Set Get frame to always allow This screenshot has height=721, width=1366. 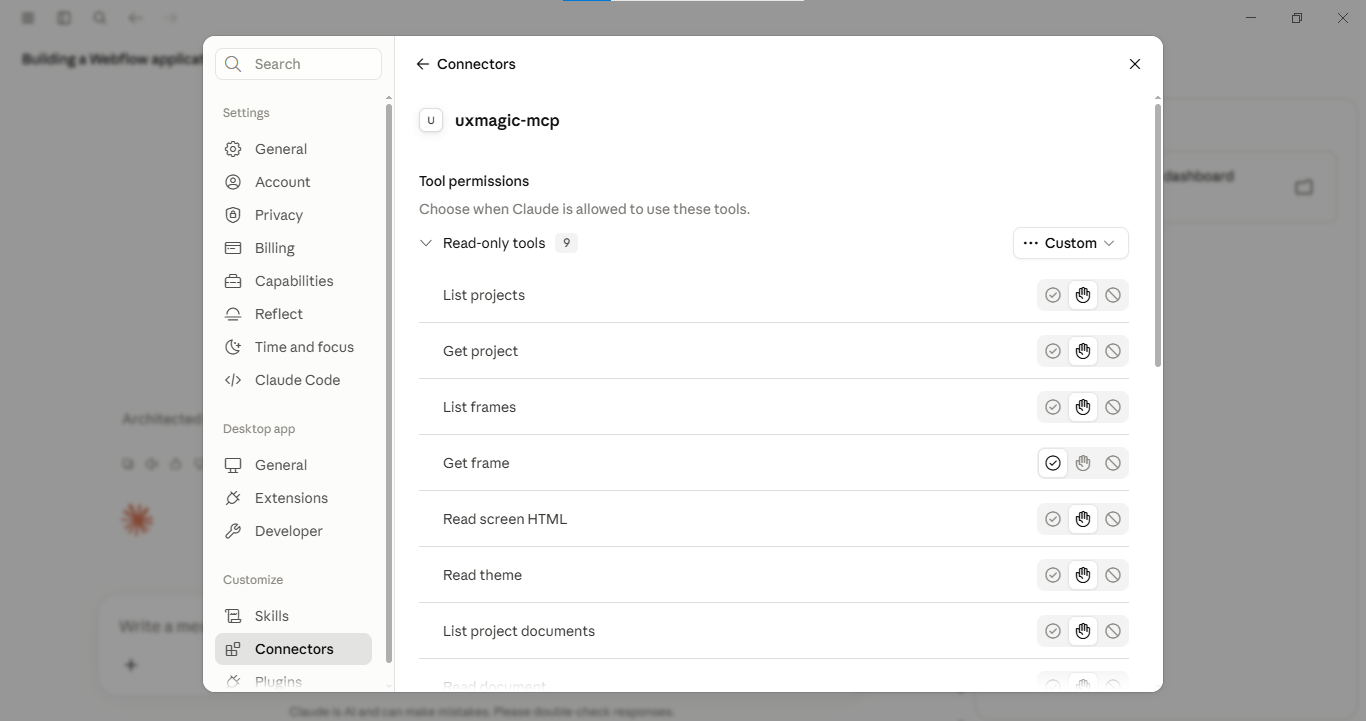click(1053, 463)
